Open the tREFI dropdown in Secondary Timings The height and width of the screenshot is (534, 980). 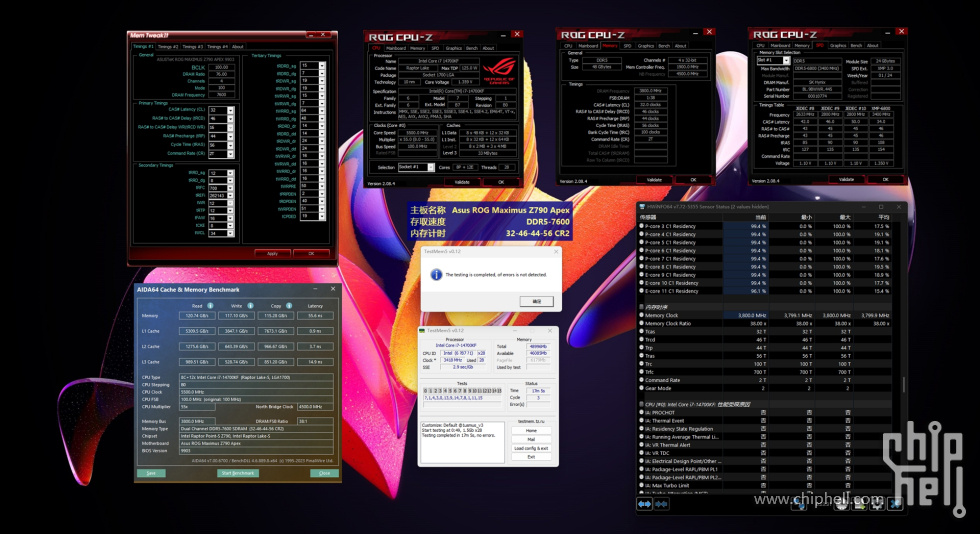tap(231, 196)
